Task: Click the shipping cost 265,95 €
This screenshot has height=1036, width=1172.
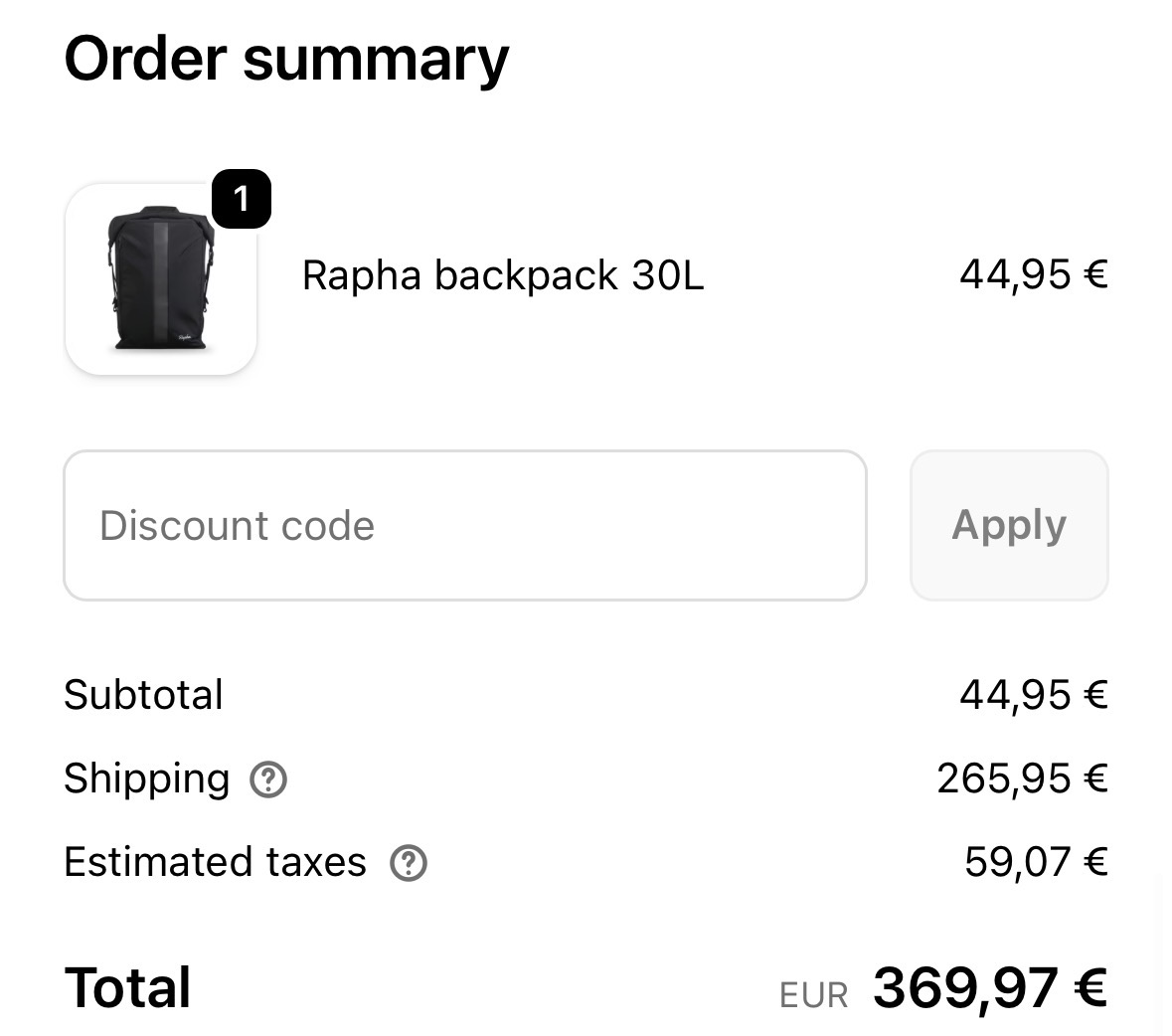Action: click(1021, 778)
